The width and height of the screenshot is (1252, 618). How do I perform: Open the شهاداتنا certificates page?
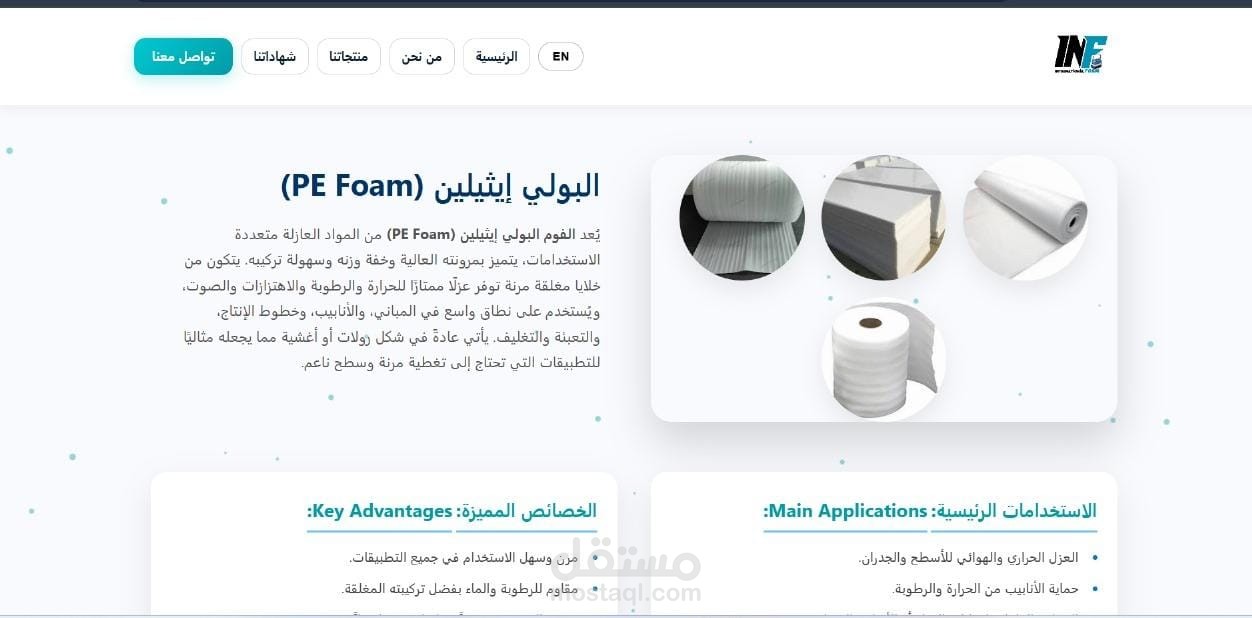275,56
